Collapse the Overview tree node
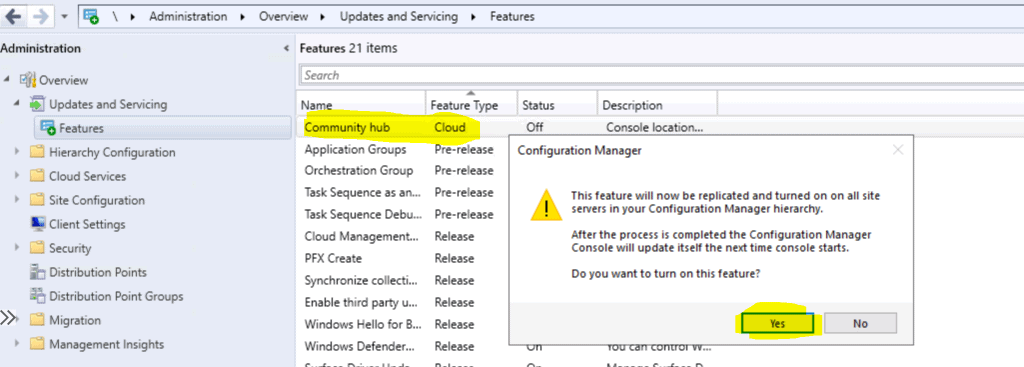1024x367 pixels. (7, 80)
